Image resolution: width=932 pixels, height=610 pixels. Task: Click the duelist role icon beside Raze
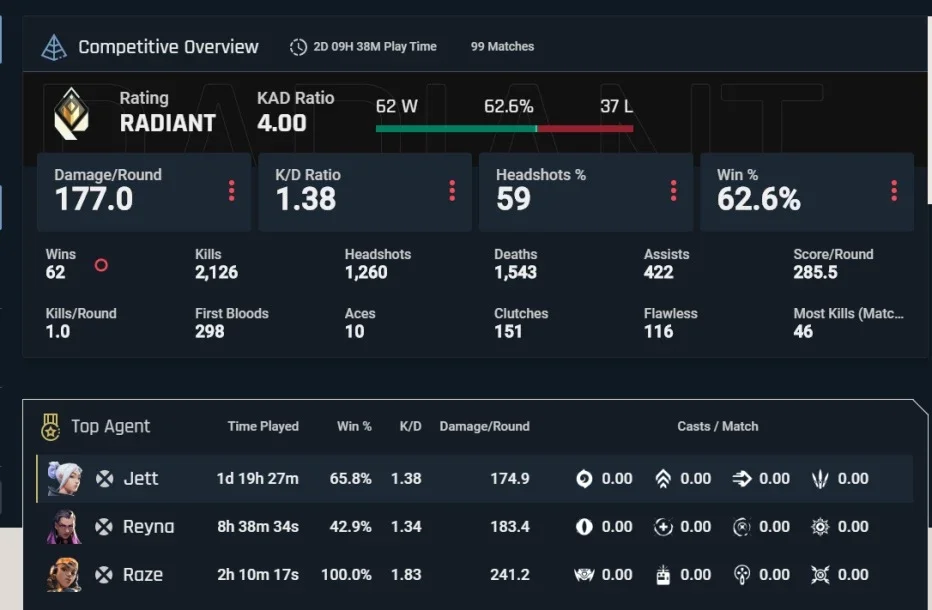tap(104, 575)
